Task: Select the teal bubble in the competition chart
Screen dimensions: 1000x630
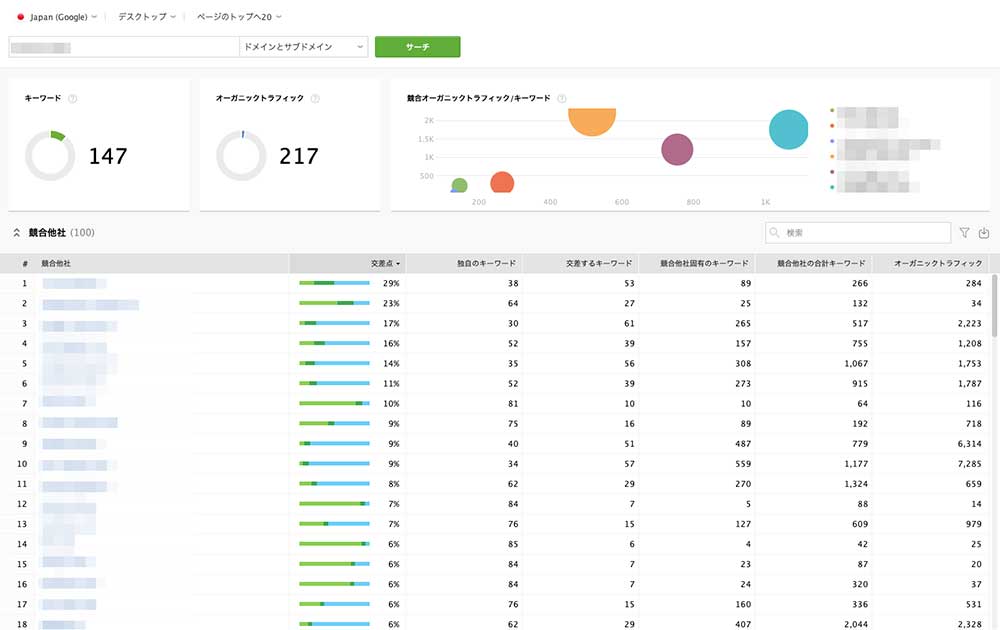Action: pyautogui.click(x=789, y=129)
